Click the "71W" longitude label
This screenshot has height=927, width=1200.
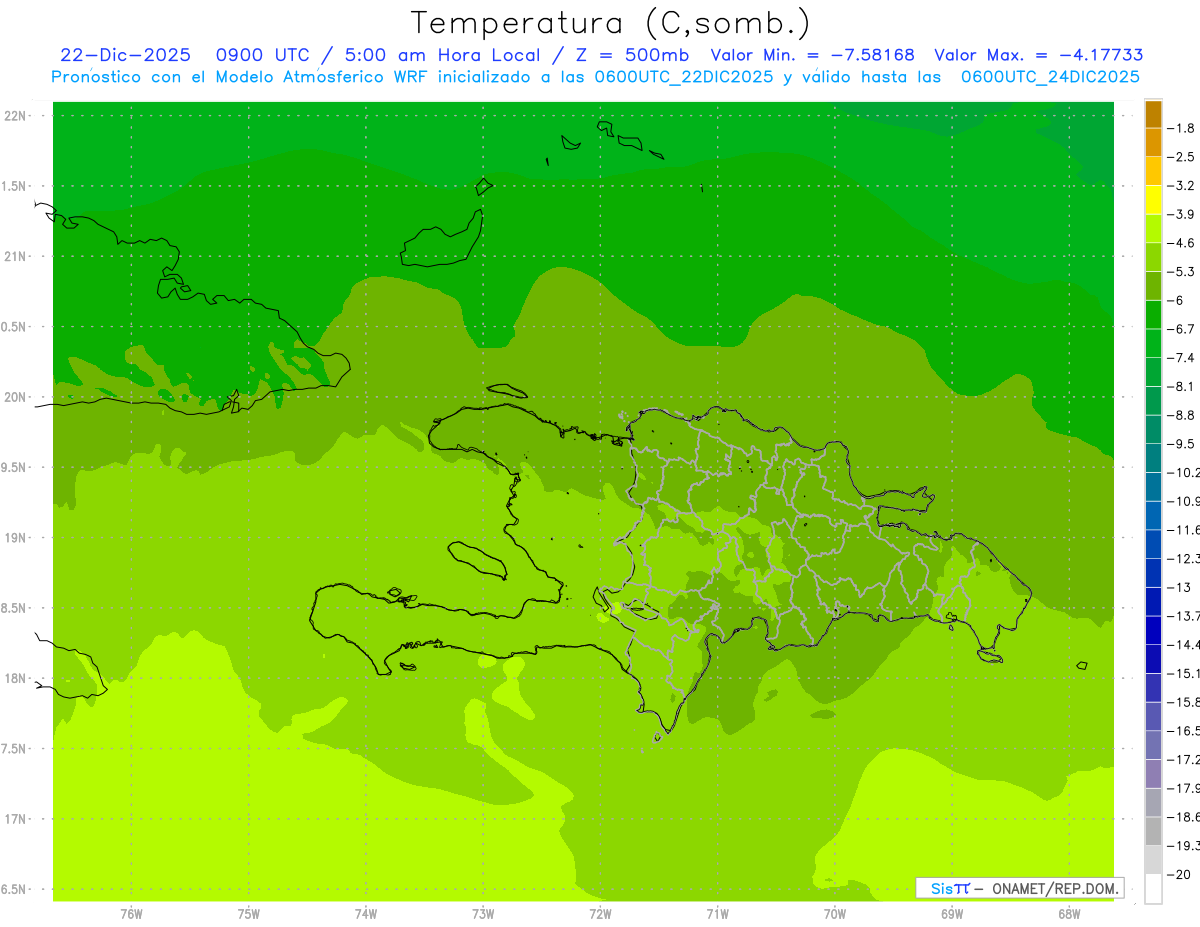point(717,914)
